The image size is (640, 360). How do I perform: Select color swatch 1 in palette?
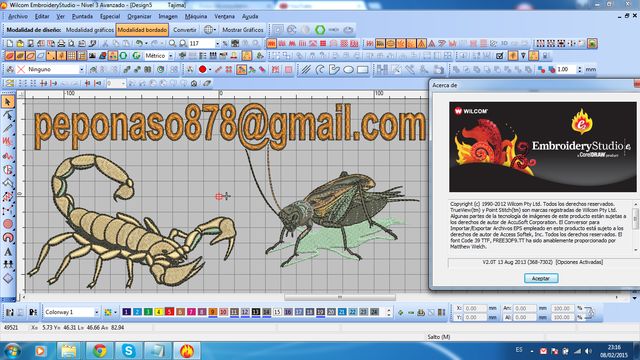[127, 312]
